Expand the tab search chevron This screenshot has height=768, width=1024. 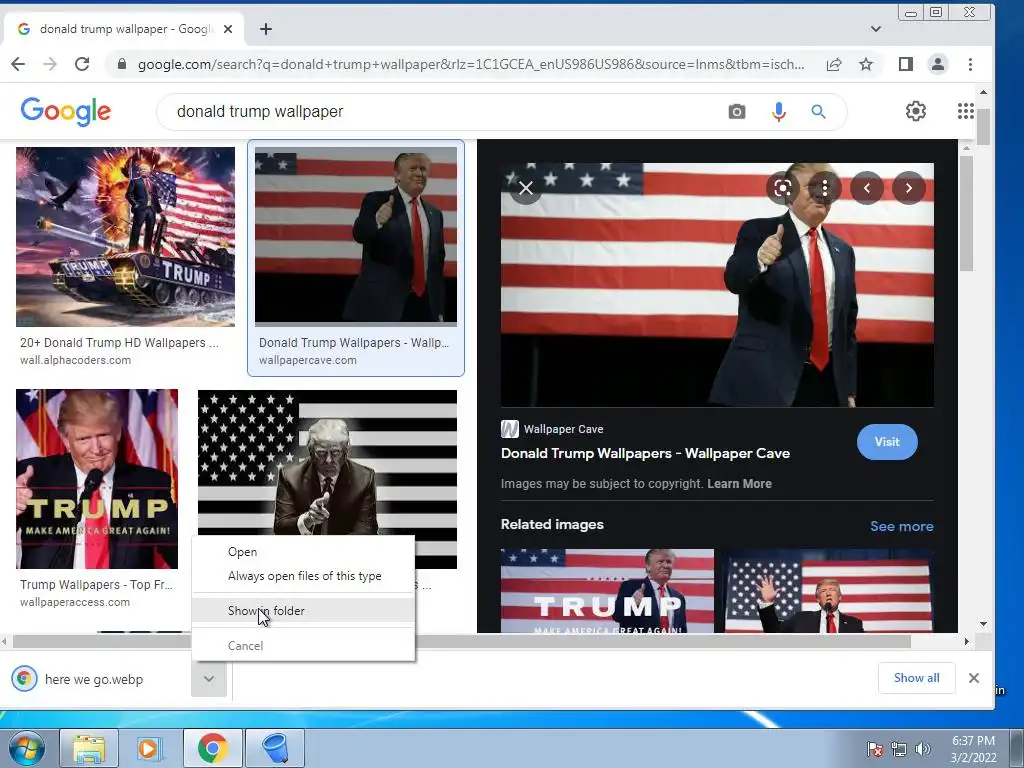tap(876, 29)
